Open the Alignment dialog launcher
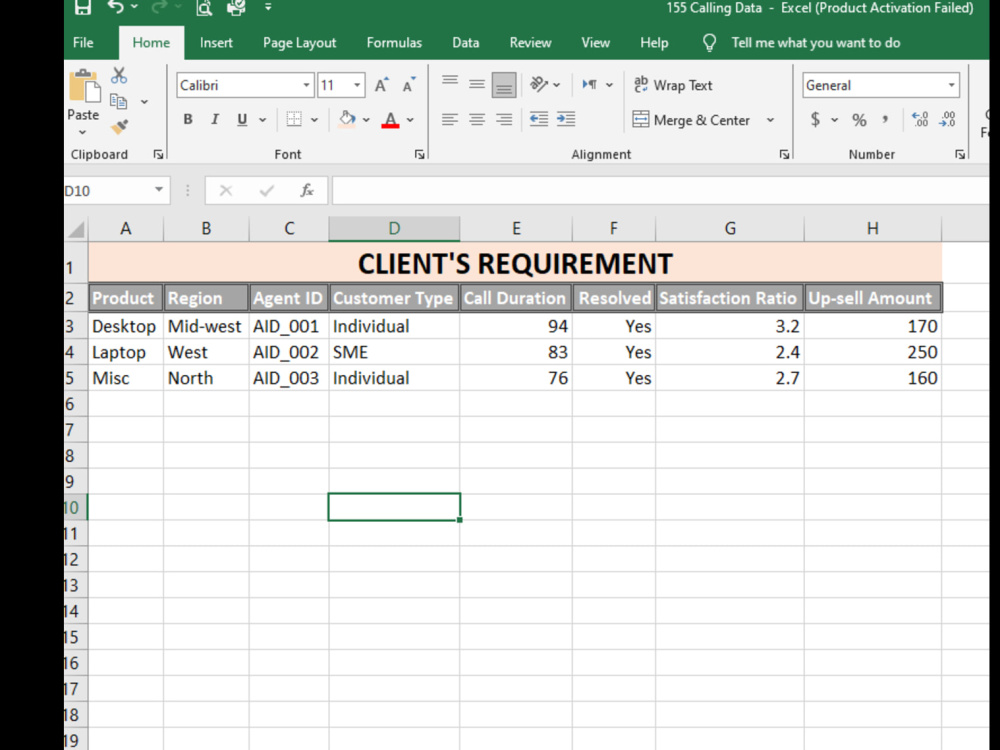Viewport: 1000px width, 750px height. [x=784, y=154]
